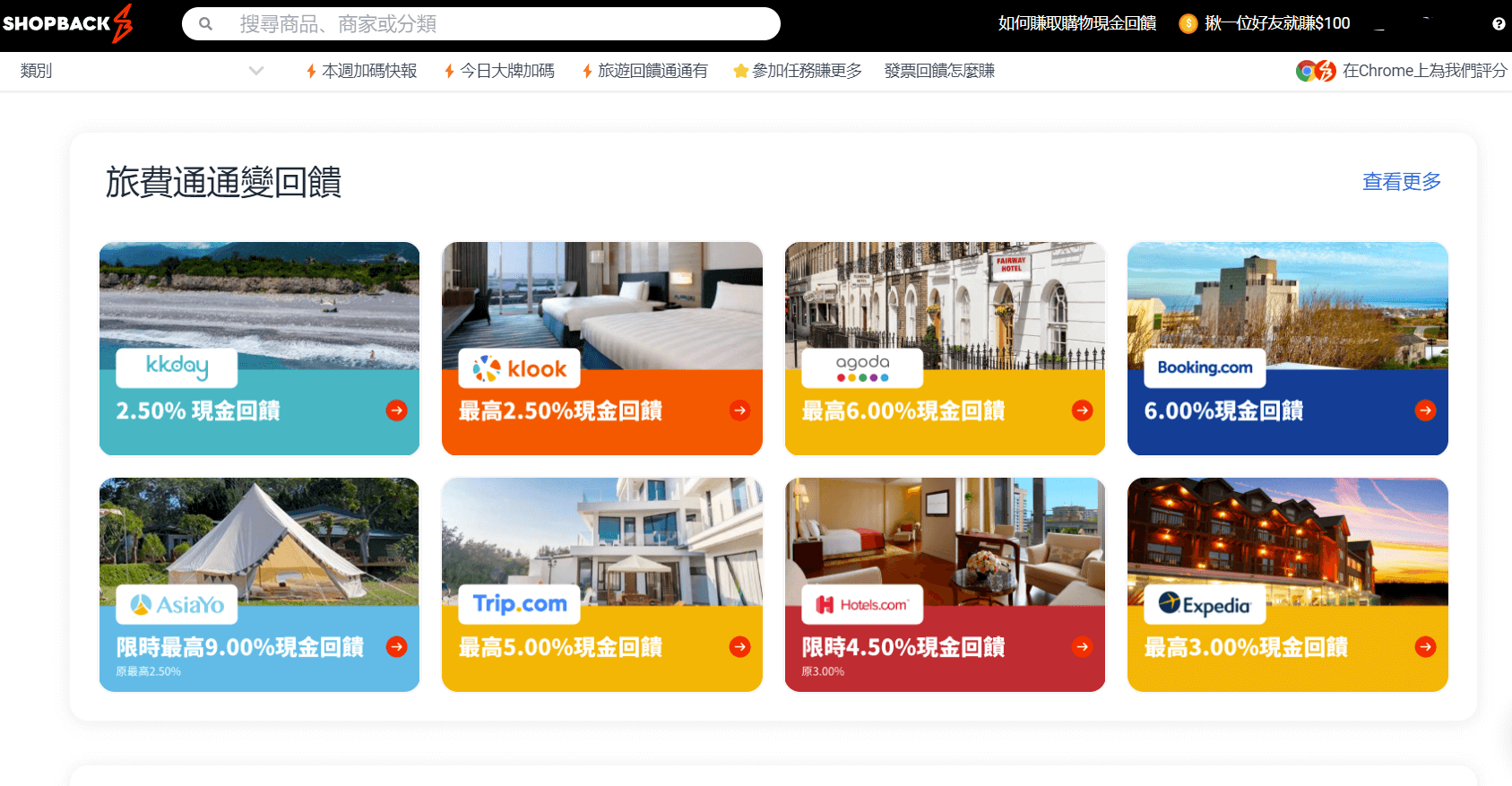Click lightning icon beside 今日大牌加碼
The height and width of the screenshot is (786, 1512).
pos(449,71)
